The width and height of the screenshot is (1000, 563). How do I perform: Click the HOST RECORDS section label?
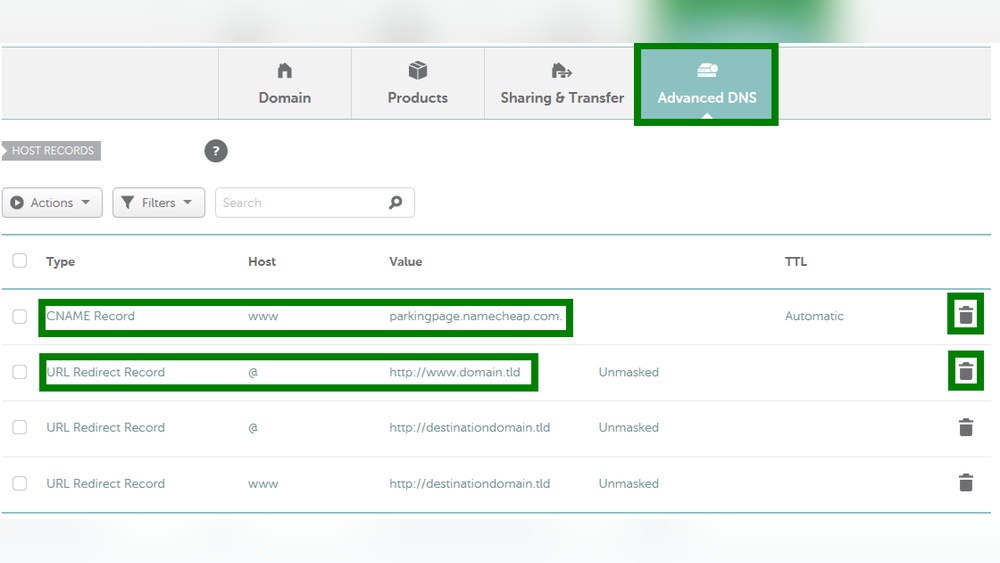52,150
